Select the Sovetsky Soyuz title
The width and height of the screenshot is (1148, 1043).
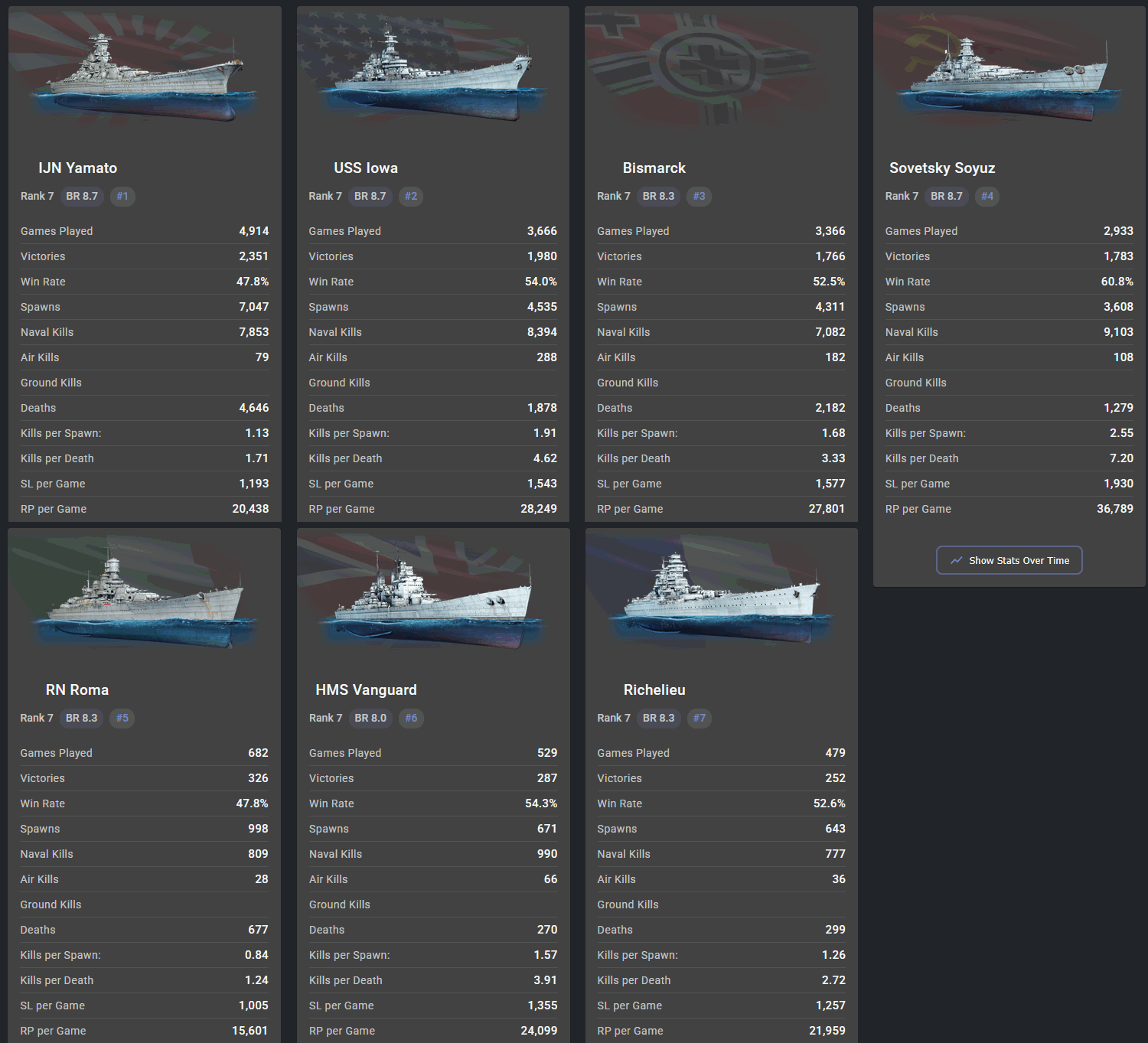point(942,168)
